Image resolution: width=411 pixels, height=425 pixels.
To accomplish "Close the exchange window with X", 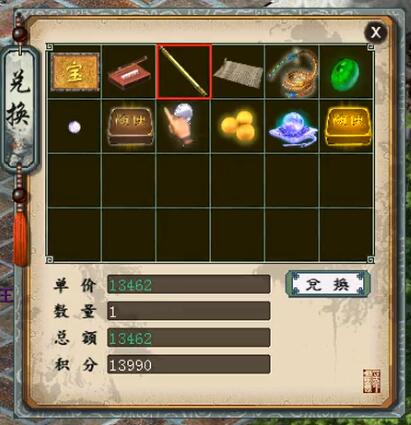I will 376,32.
